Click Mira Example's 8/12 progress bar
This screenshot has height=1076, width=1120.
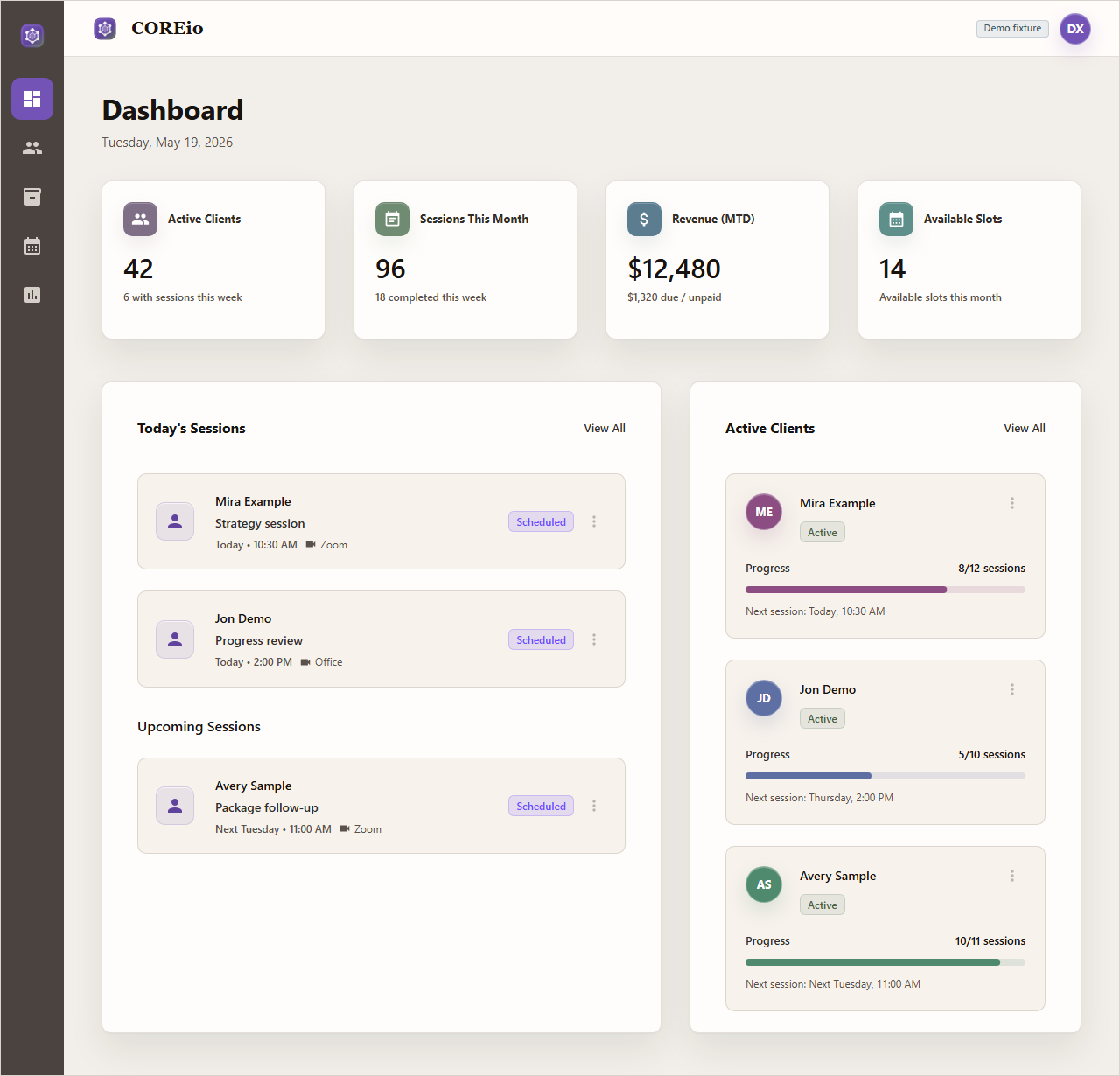pyautogui.click(x=885, y=590)
